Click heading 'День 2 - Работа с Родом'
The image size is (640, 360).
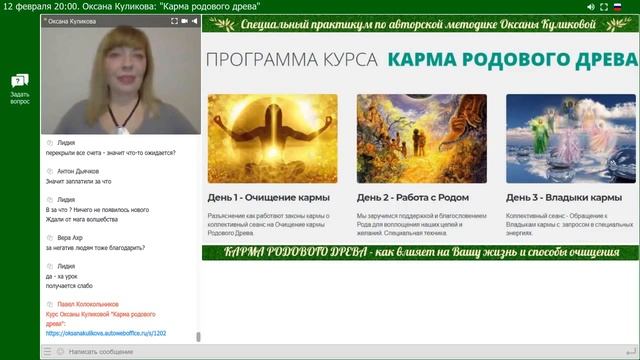tap(413, 198)
